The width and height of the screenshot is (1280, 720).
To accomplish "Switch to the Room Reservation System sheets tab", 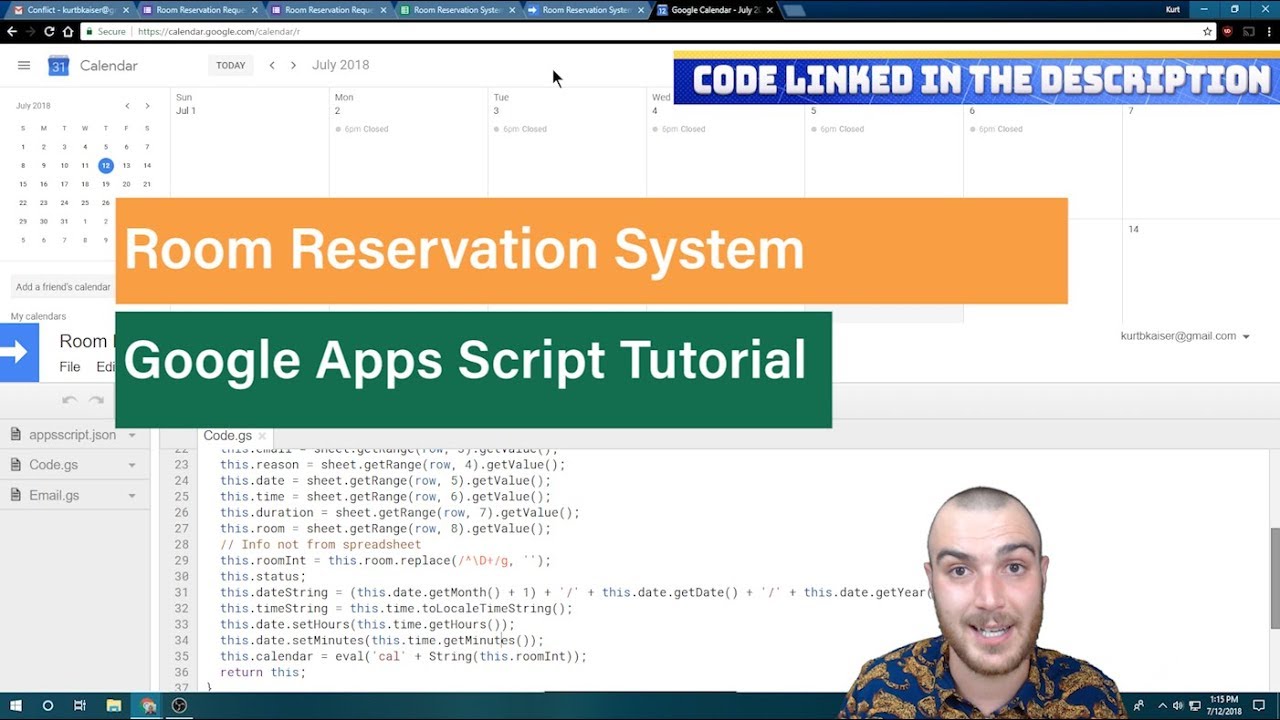I will (x=457, y=10).
